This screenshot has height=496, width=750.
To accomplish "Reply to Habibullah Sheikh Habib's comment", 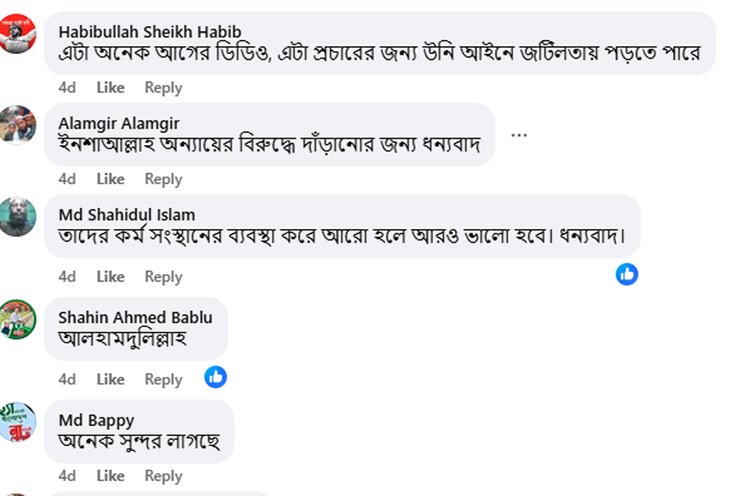I will [163, 88].
